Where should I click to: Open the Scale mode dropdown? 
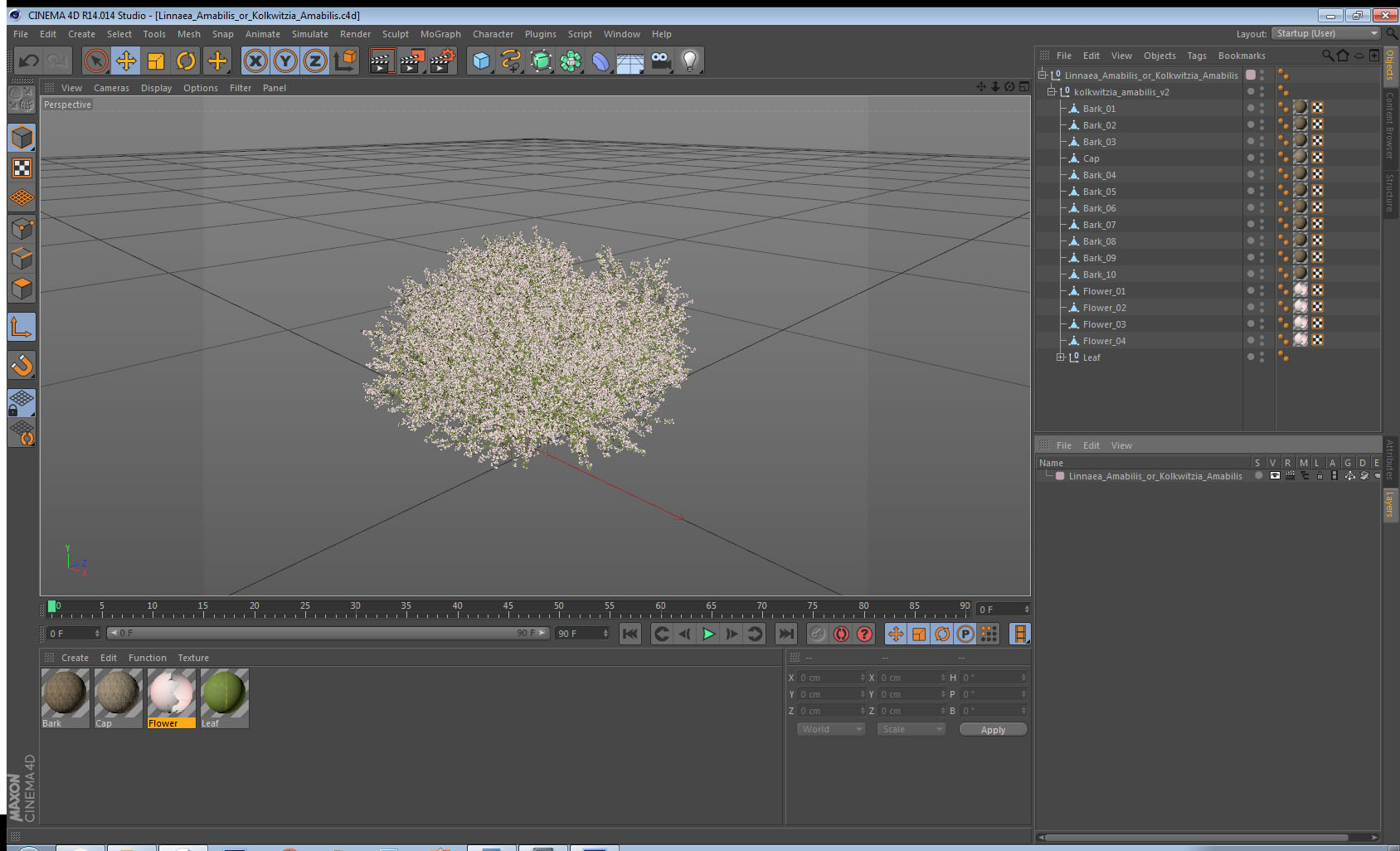pyautogui.click(x=911, y=729)
